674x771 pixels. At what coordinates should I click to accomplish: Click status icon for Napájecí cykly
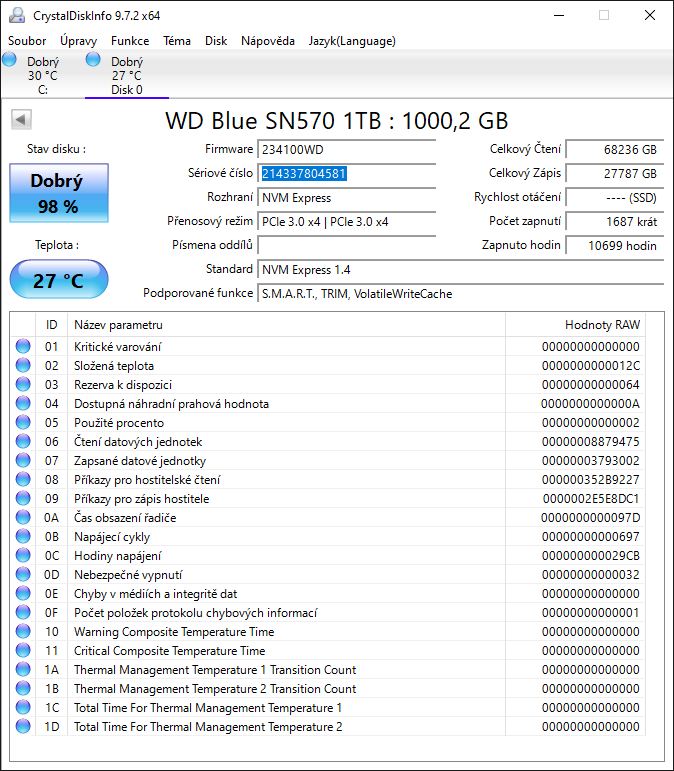pos(23,536)
